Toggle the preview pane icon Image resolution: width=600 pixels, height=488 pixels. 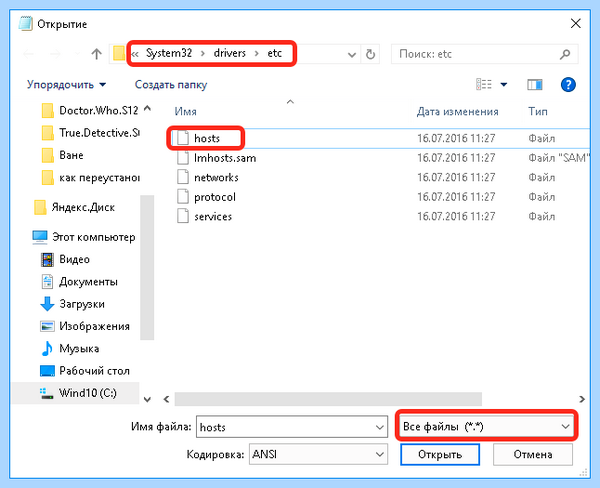coord(535,85)
